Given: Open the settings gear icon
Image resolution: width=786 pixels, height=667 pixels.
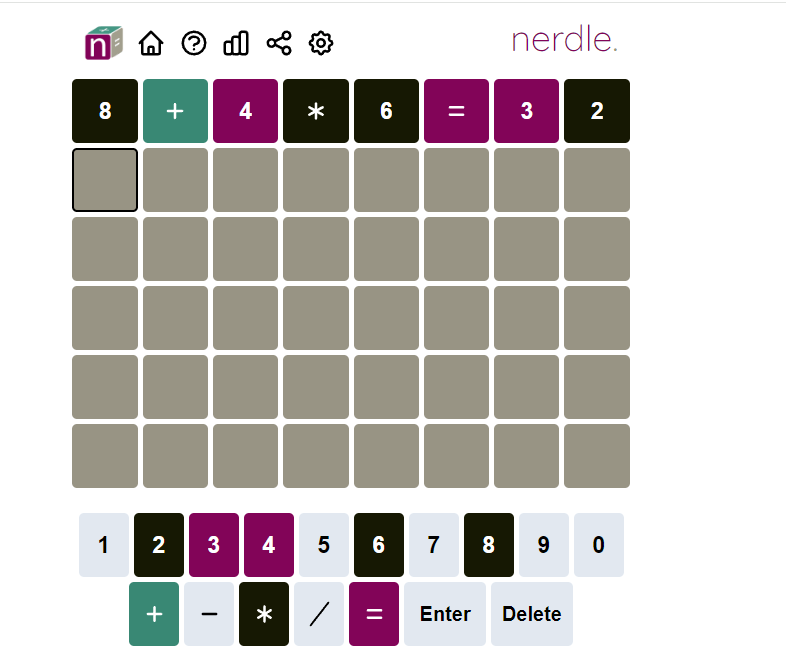Looking at the screenshot, I should pyautogui.click(x=321, y=43).
